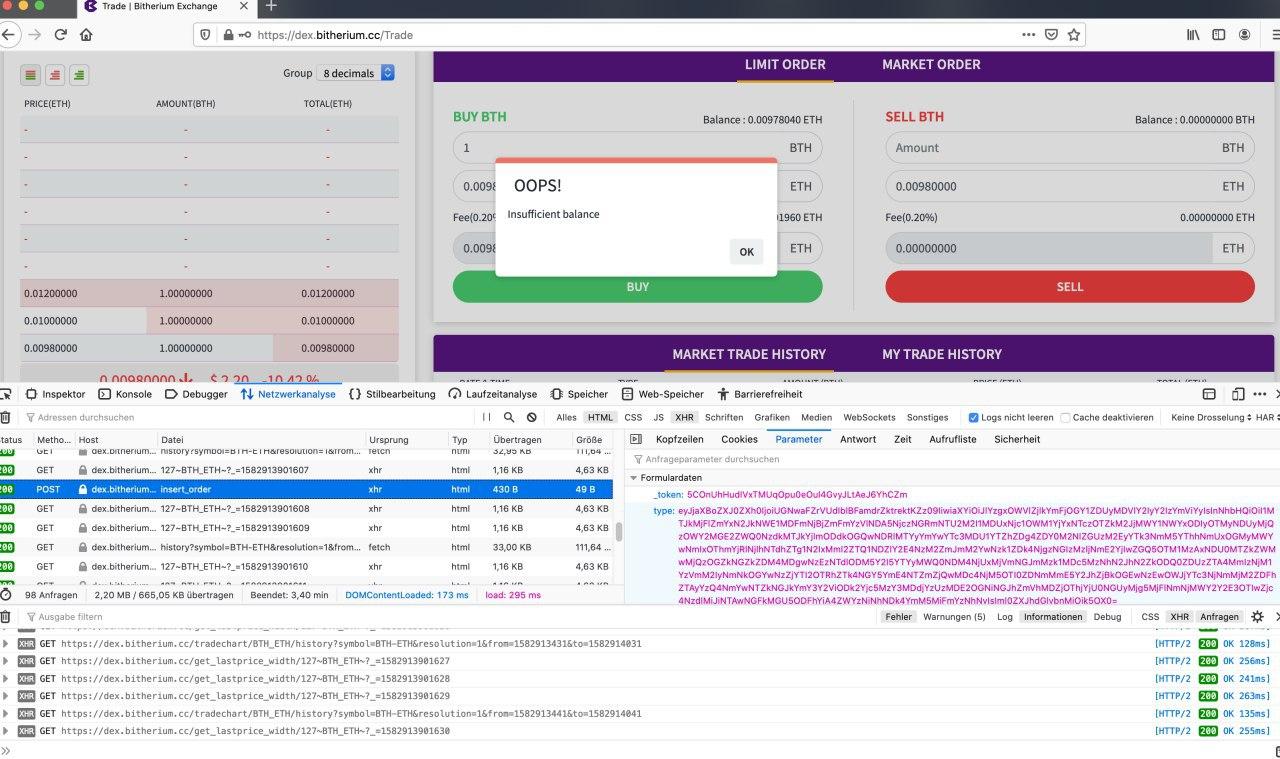Enable Cache deaktivieren checkbox

point(1065,417)
